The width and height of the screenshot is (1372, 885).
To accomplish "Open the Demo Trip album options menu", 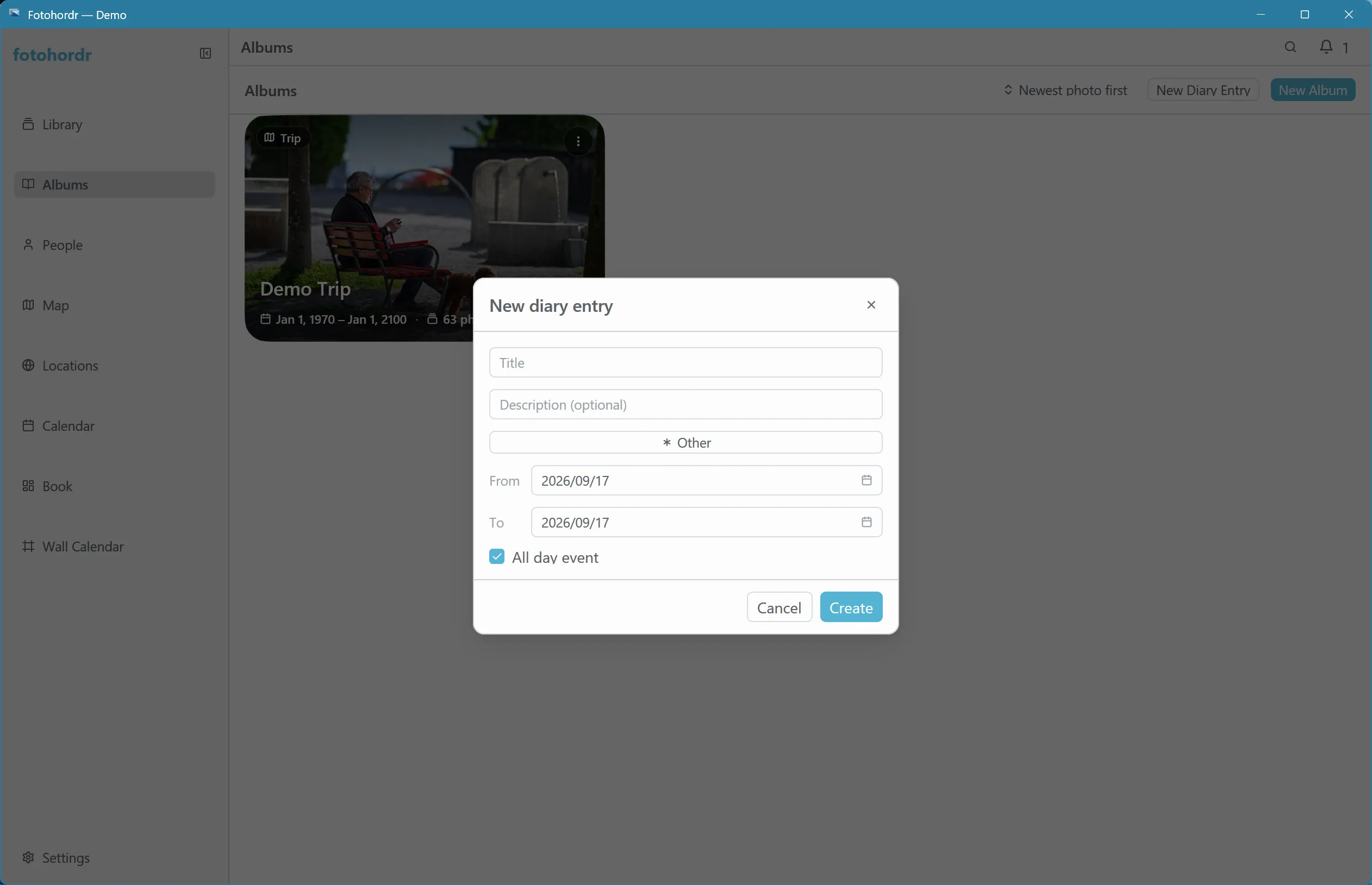I will [578, 141].
